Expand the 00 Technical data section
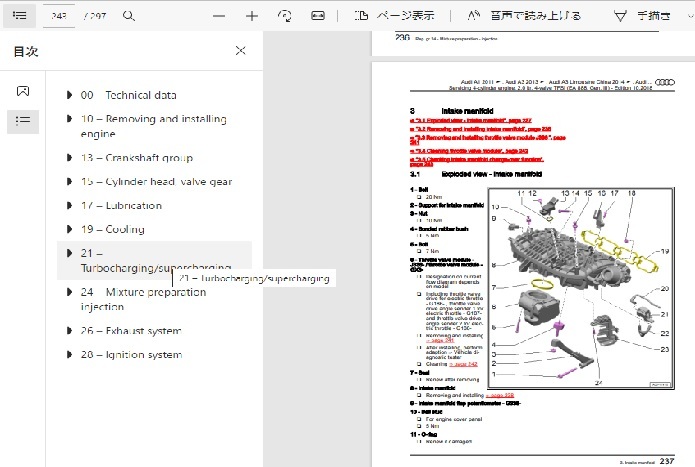The height and width of the screenshot is (467, 695). point(69,95)
